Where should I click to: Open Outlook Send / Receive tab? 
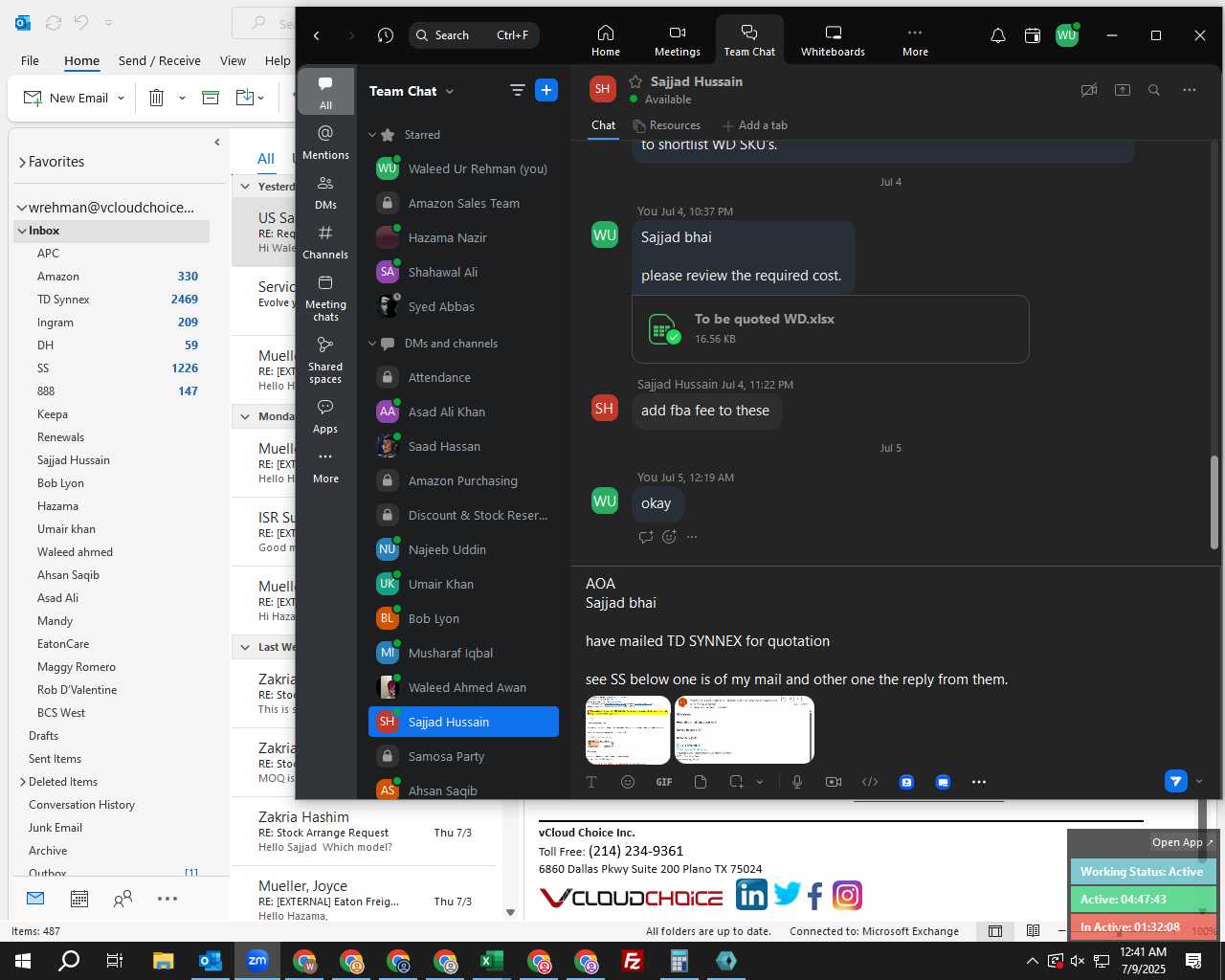tap(160, 60)
